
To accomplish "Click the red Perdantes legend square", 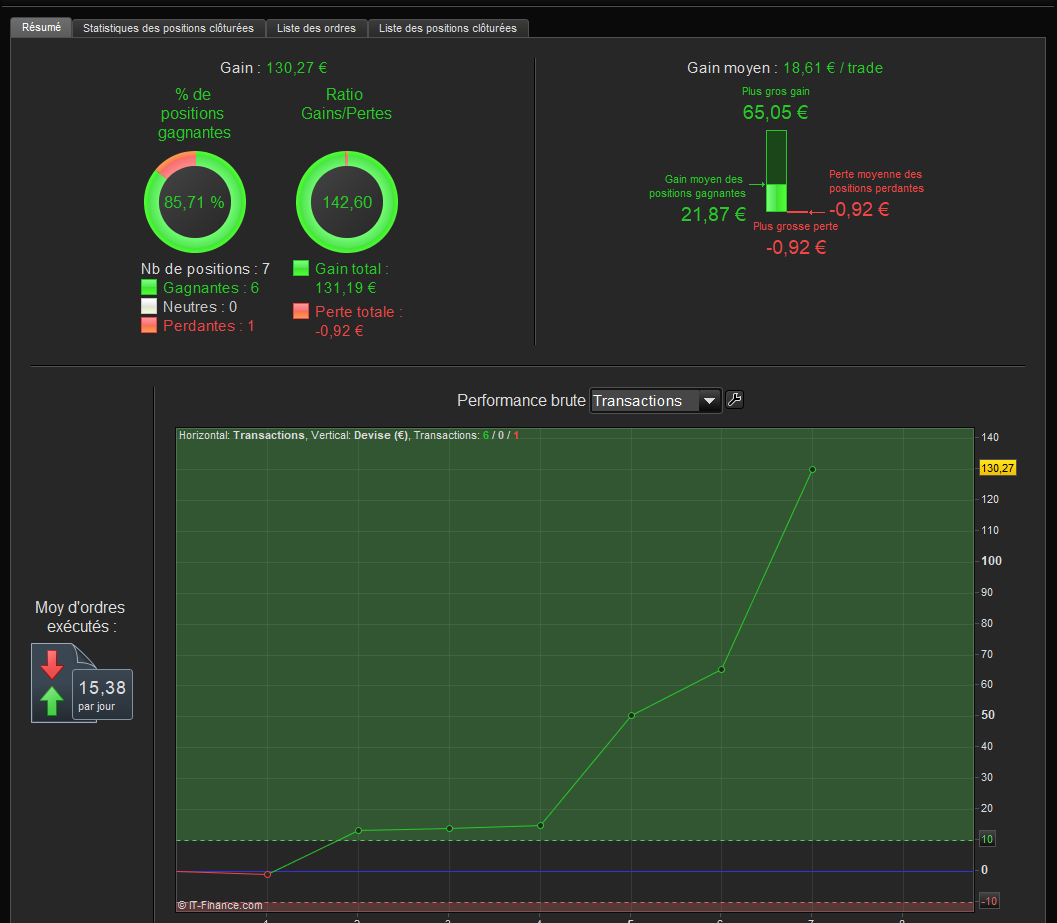I will coord(149,326).
